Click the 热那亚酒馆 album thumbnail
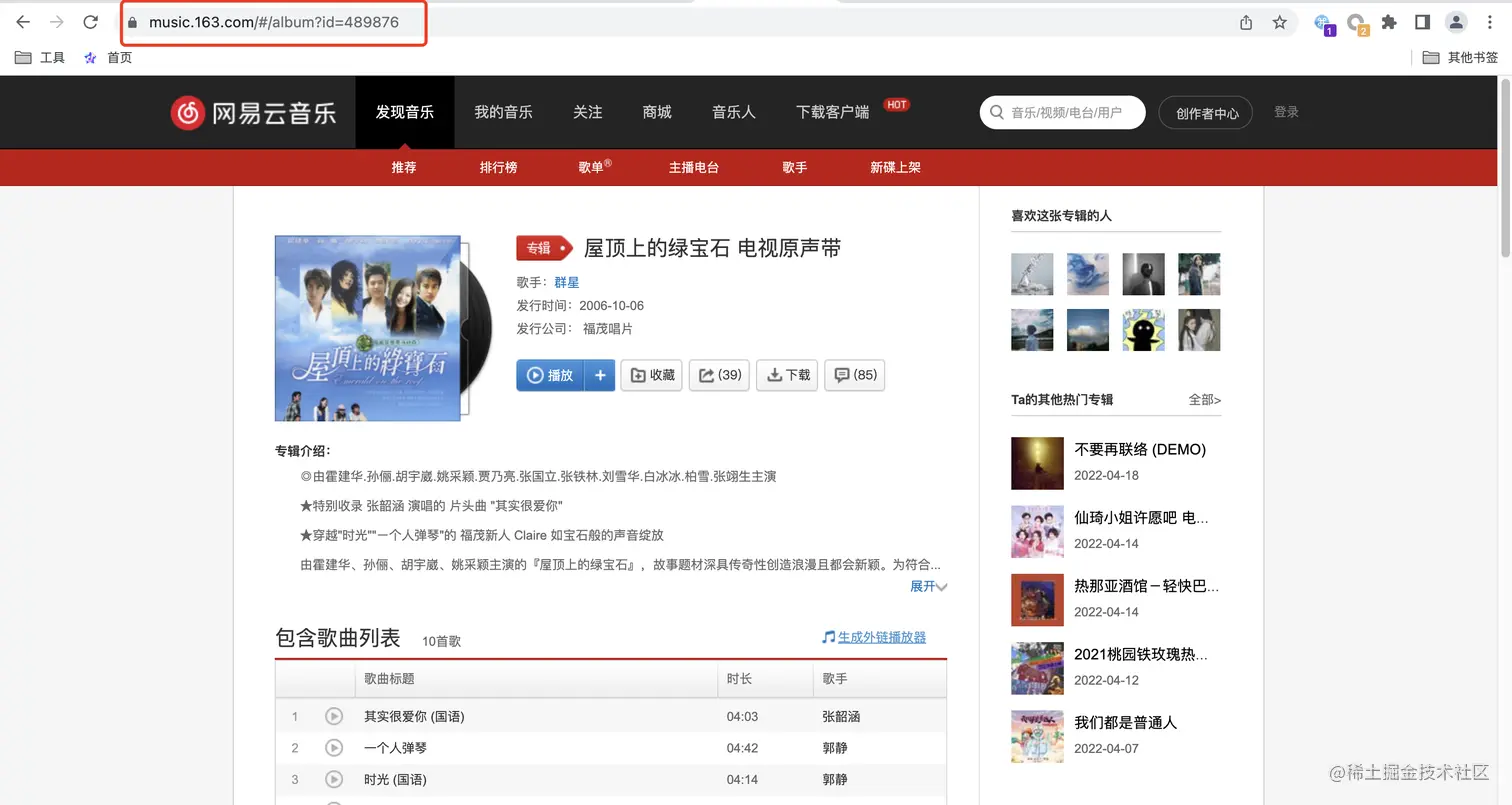Image resolution: width=1512 pixels, height=805 pixels. 1037,599
